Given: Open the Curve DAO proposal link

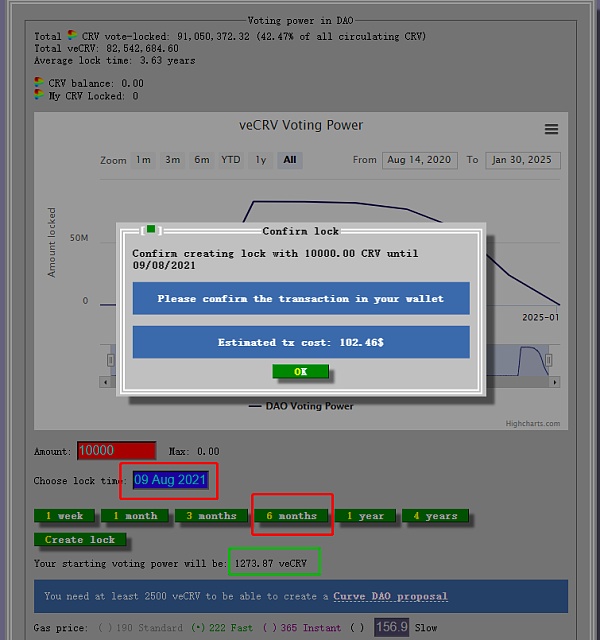Looking at the screenshot, I should coord(390,596).
